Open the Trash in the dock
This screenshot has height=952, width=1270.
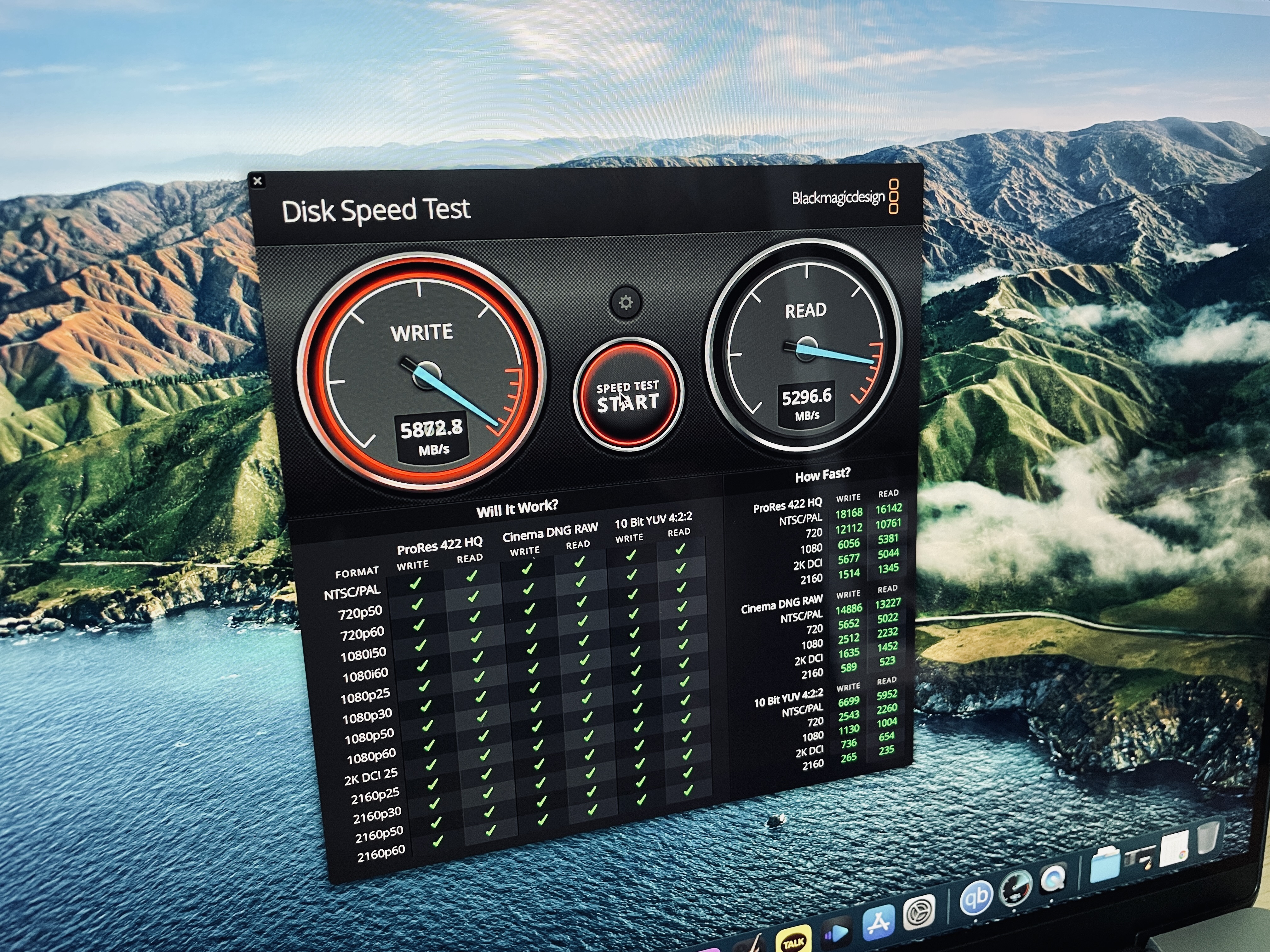pos(1208,838)
